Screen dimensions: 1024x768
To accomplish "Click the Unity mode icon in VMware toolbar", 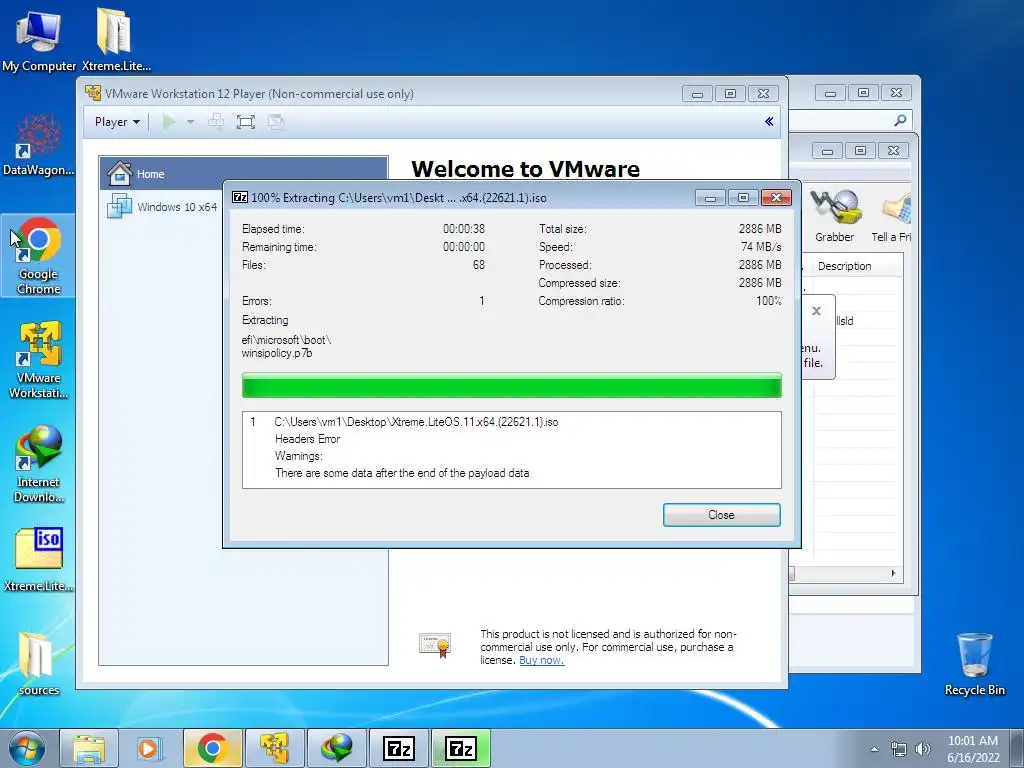I will (x=276, y=121).
